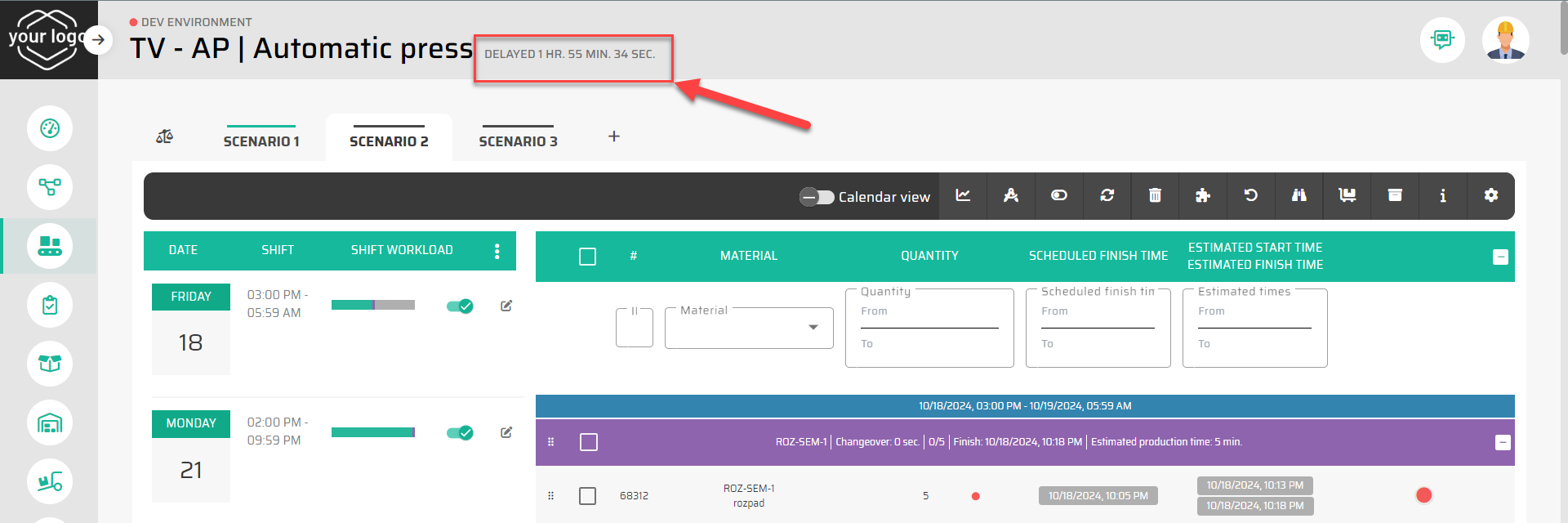1568x523 pixels.
Task: Click the Quantity From input field
Action: (x=929, y=317)
